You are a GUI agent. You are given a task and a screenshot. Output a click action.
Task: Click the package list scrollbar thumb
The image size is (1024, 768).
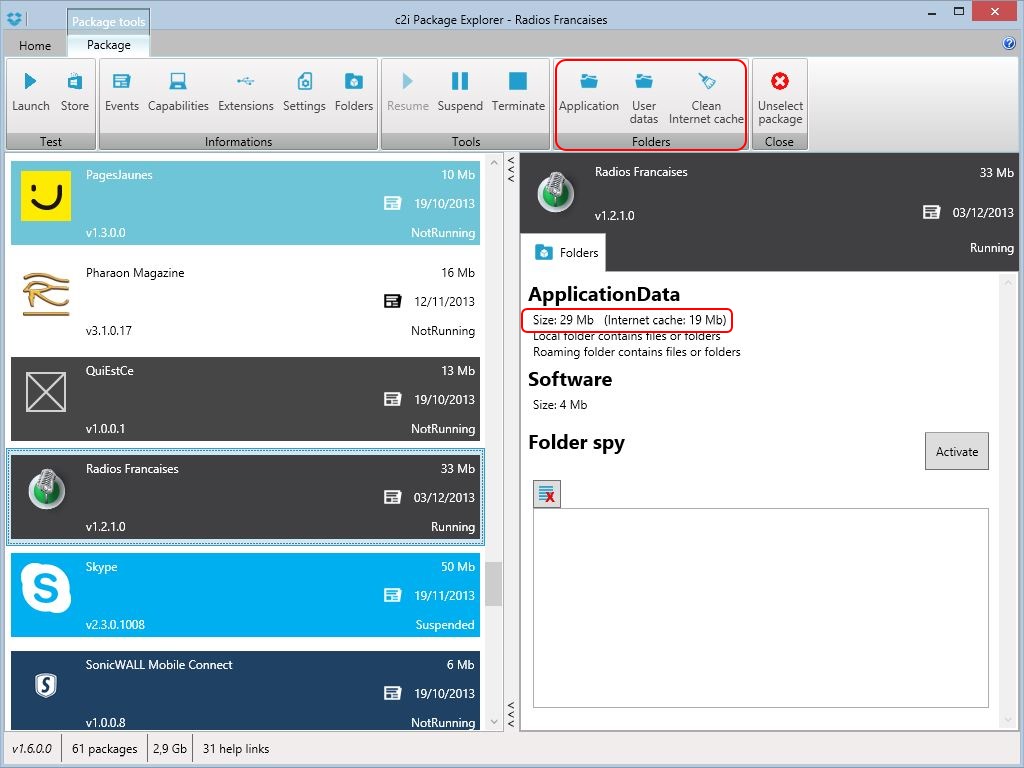[494, 584]
